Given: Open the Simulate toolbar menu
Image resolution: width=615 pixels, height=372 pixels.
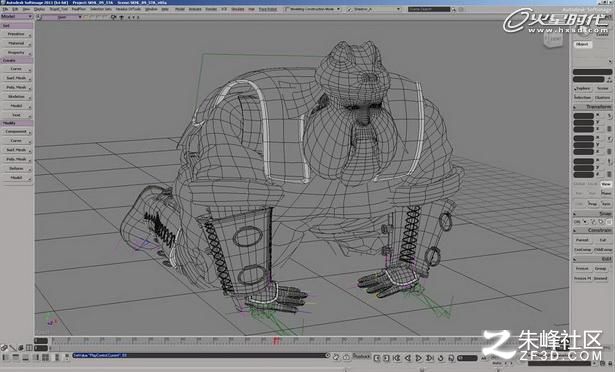Looking at the screenshot, I should 238,9.
